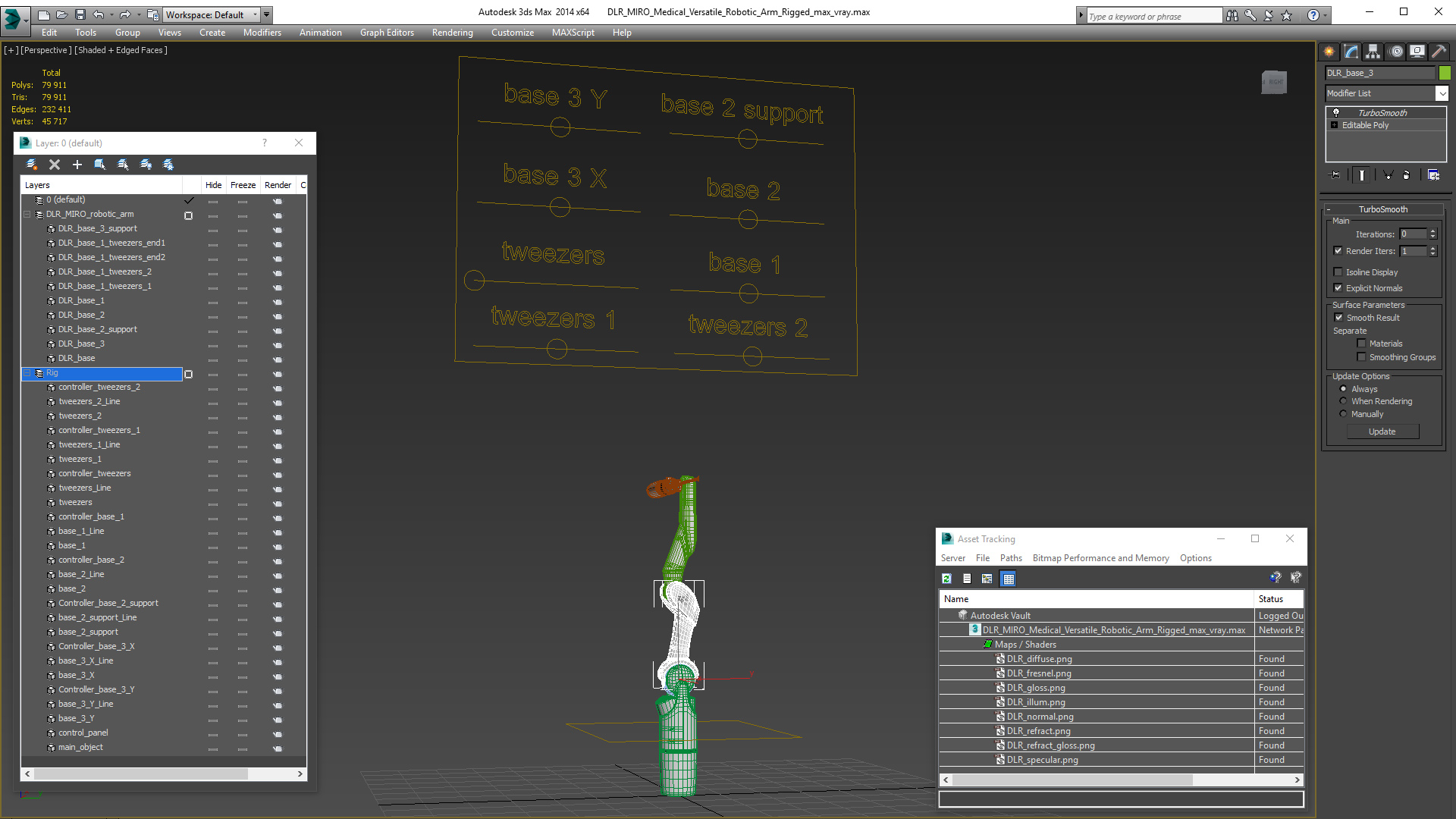Collapse the DLR_MIRO_robotic_arm layer

27,215
